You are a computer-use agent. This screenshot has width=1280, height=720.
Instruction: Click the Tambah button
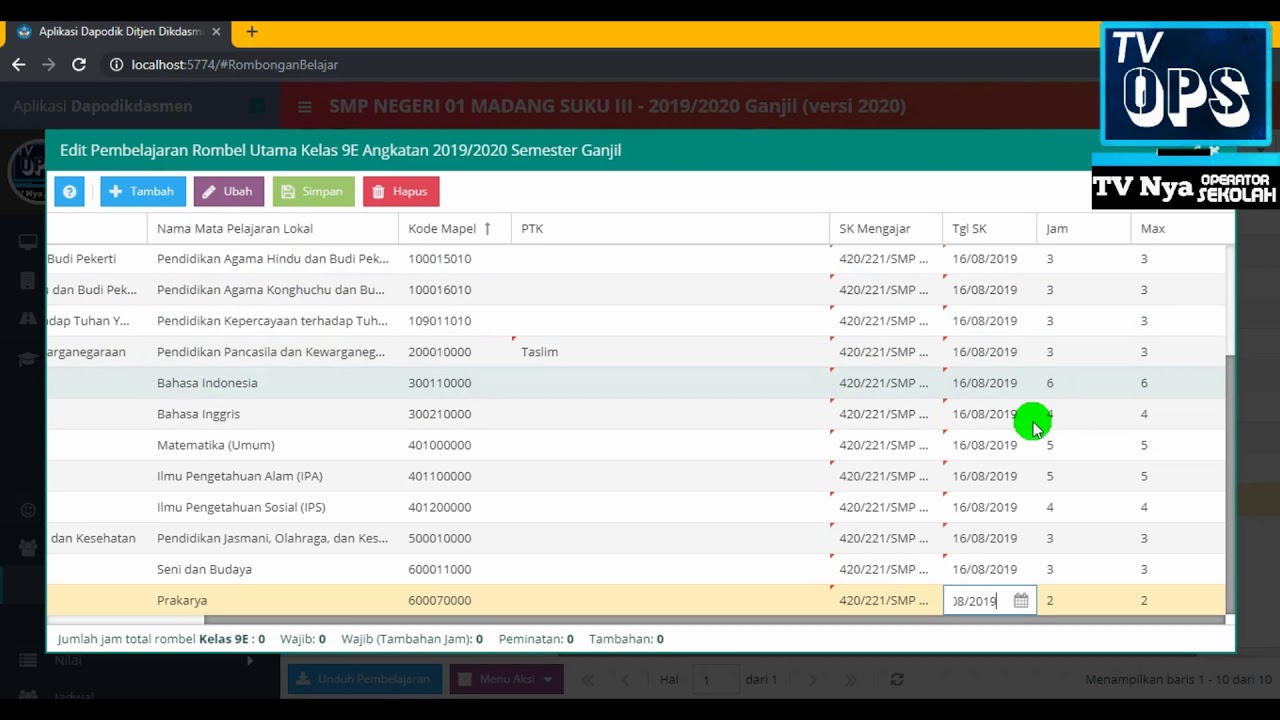pos(142,191)
